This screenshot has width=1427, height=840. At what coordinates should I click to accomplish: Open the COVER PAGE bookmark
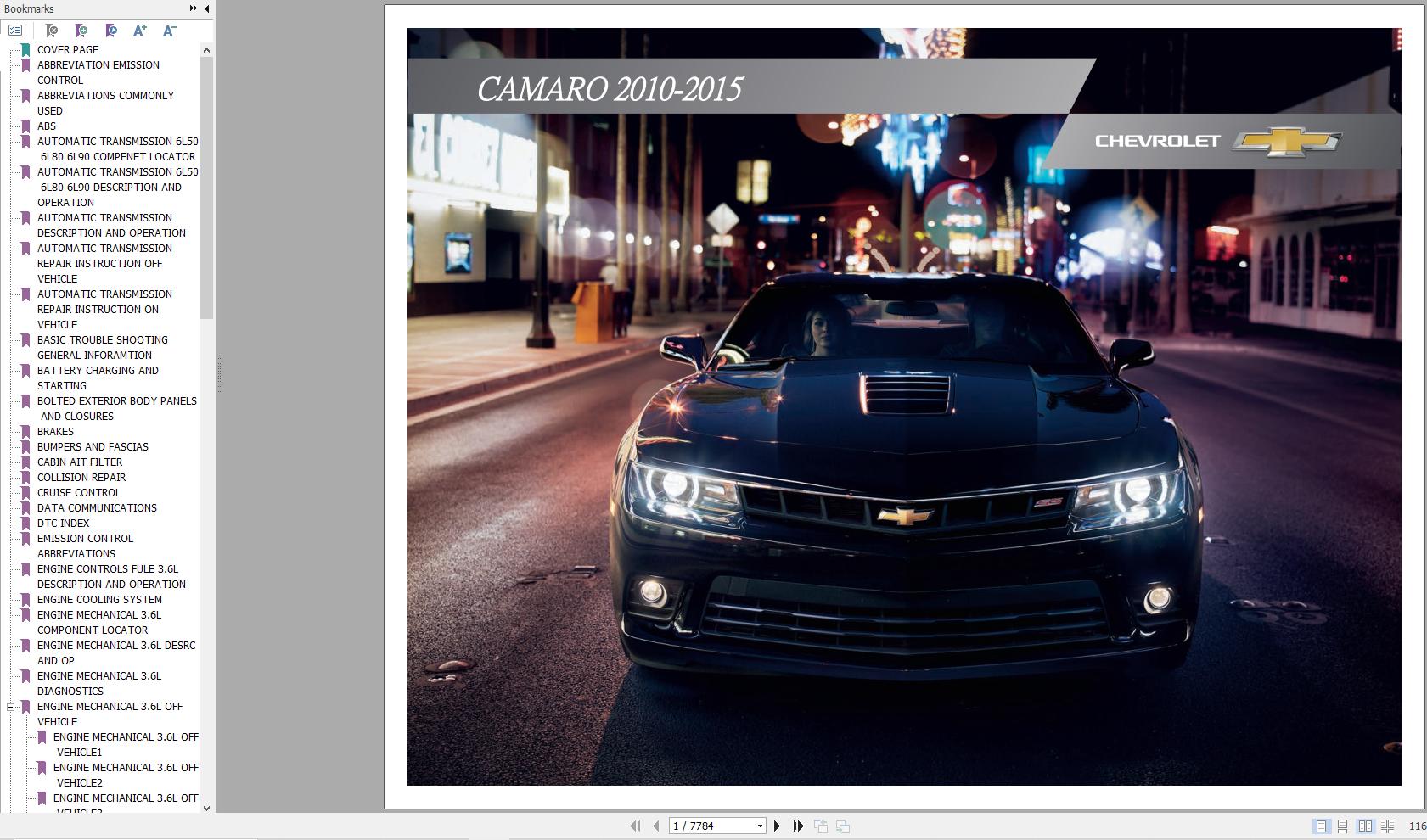pos(68,50)
